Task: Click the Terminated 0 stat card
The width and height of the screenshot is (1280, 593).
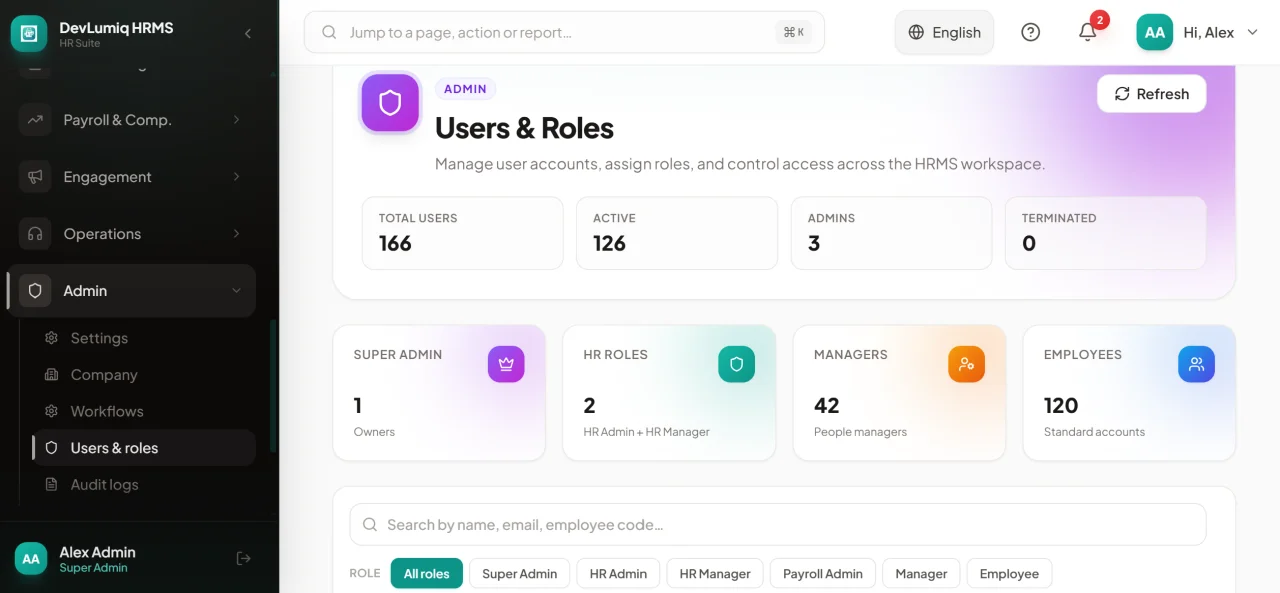Action: click(1105, 233)
